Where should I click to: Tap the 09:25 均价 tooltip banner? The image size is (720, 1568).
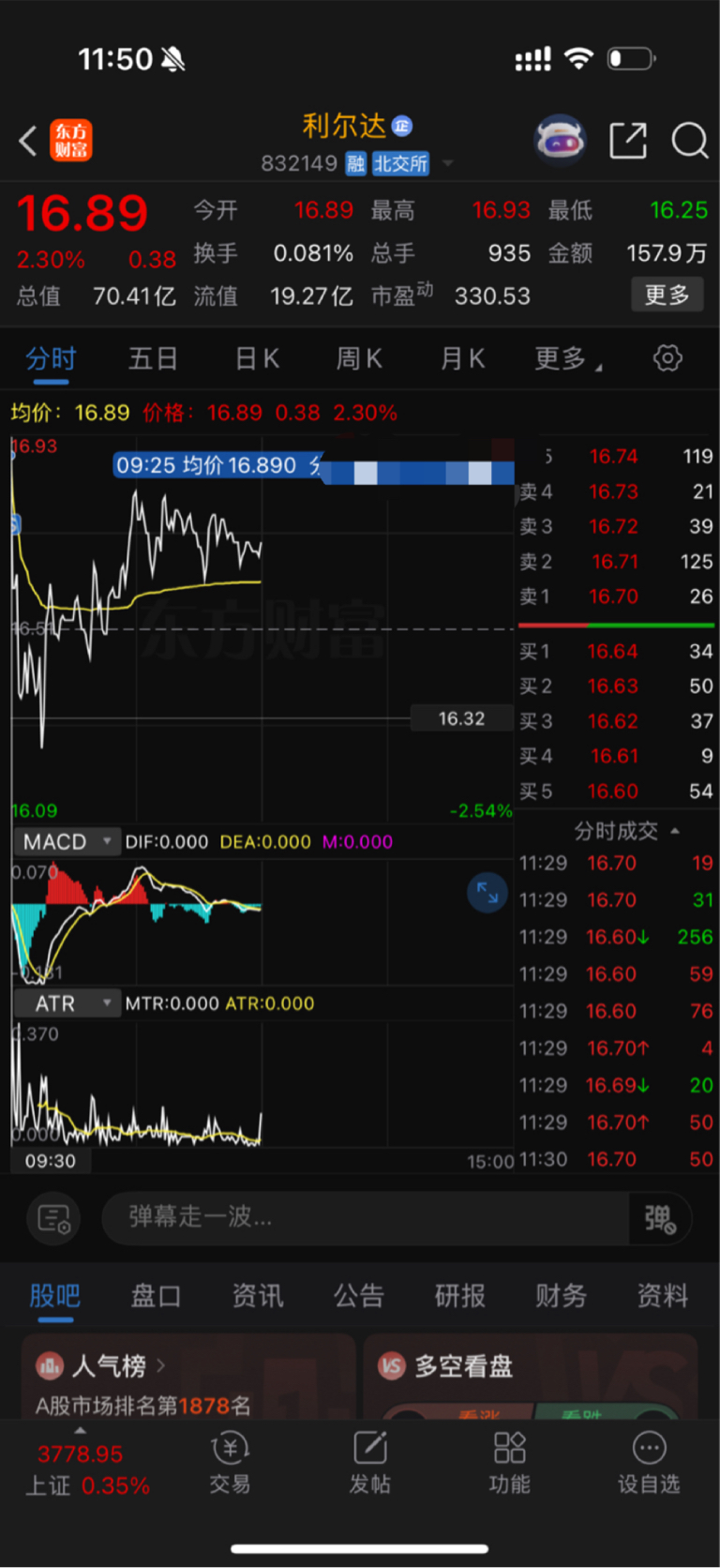point(314,466)
